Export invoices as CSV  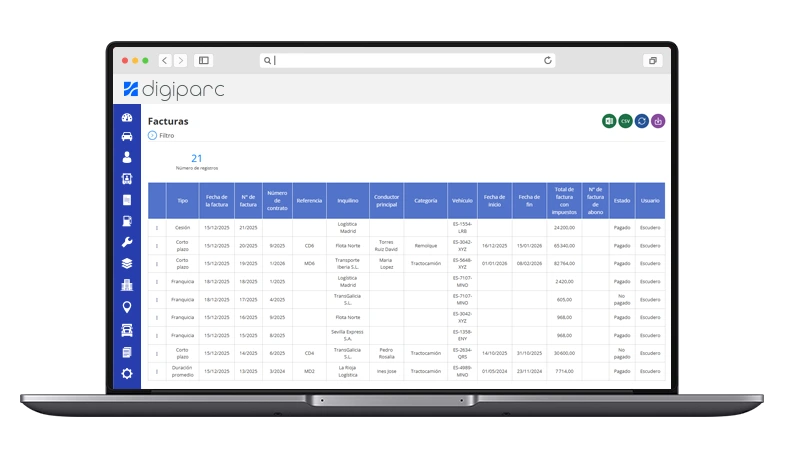(625, 121)
